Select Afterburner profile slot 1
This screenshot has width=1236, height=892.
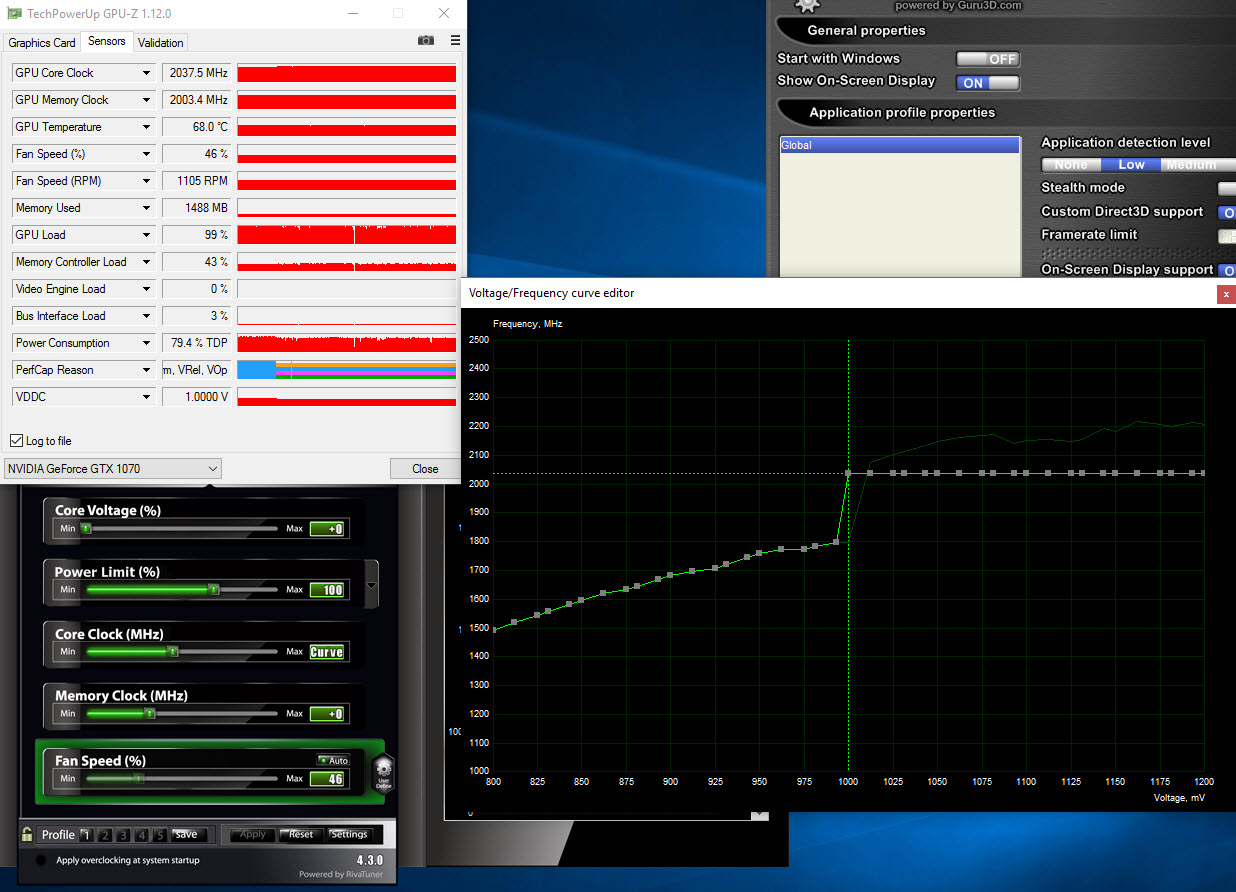(86, 835)
